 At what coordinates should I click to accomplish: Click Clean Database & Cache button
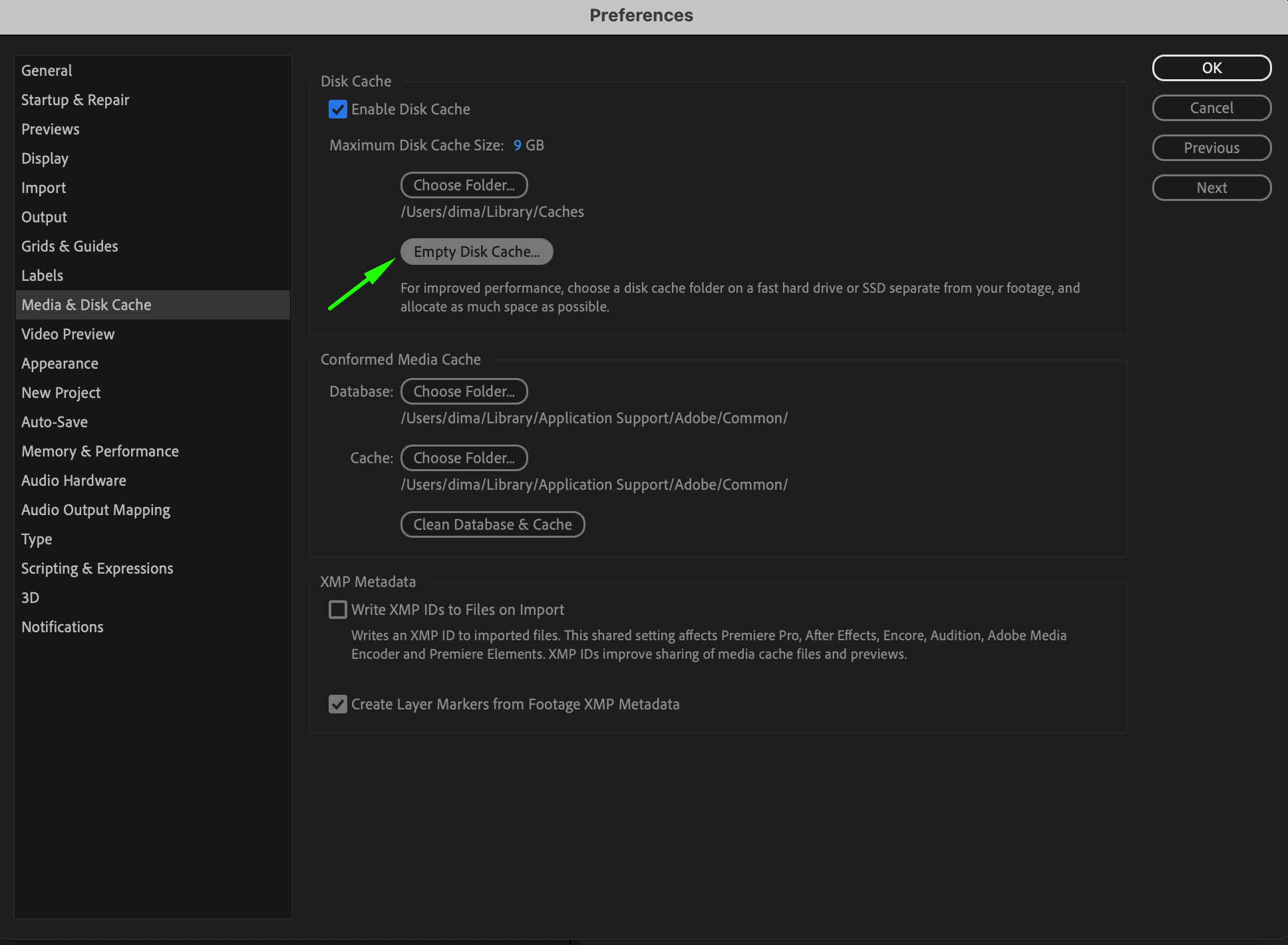[492, 524]
